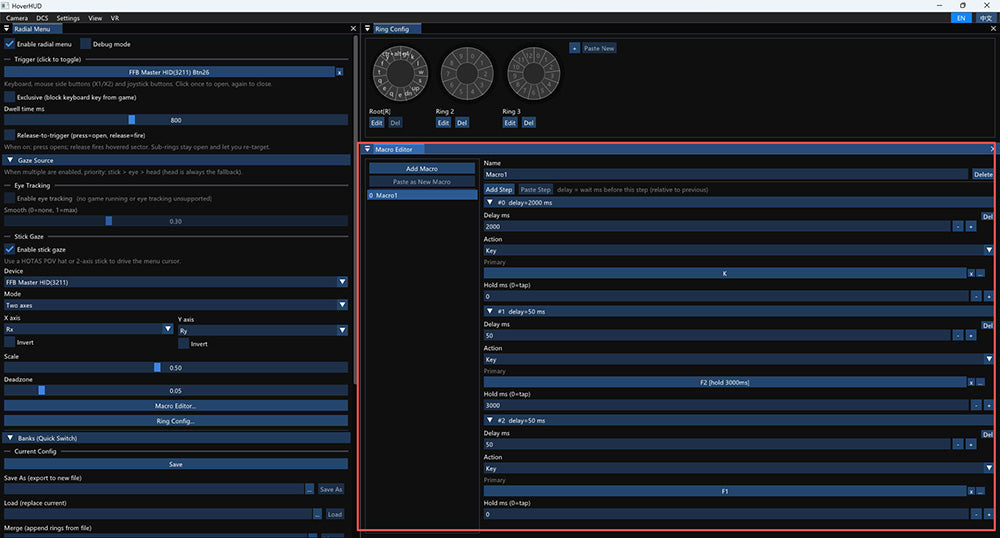Open key picker beside F1 primary binding

click(x=981, y=491)
